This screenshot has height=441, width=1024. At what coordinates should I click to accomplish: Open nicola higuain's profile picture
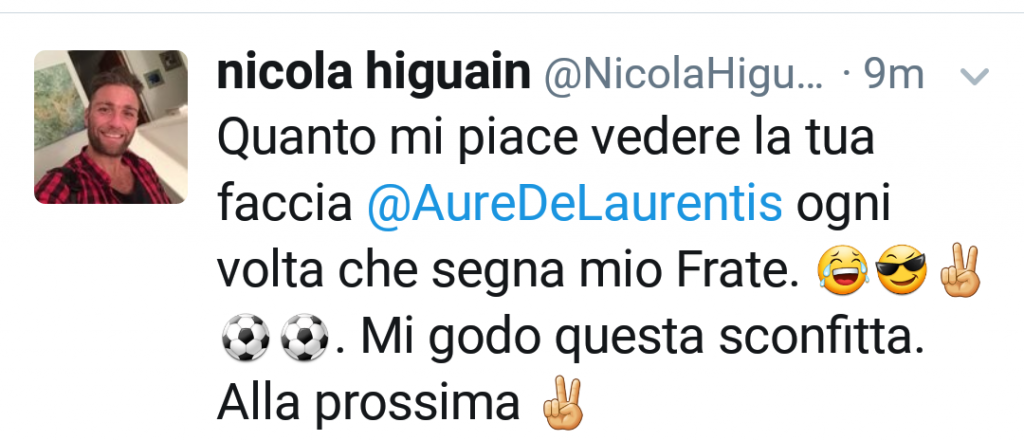click(111, 127)
